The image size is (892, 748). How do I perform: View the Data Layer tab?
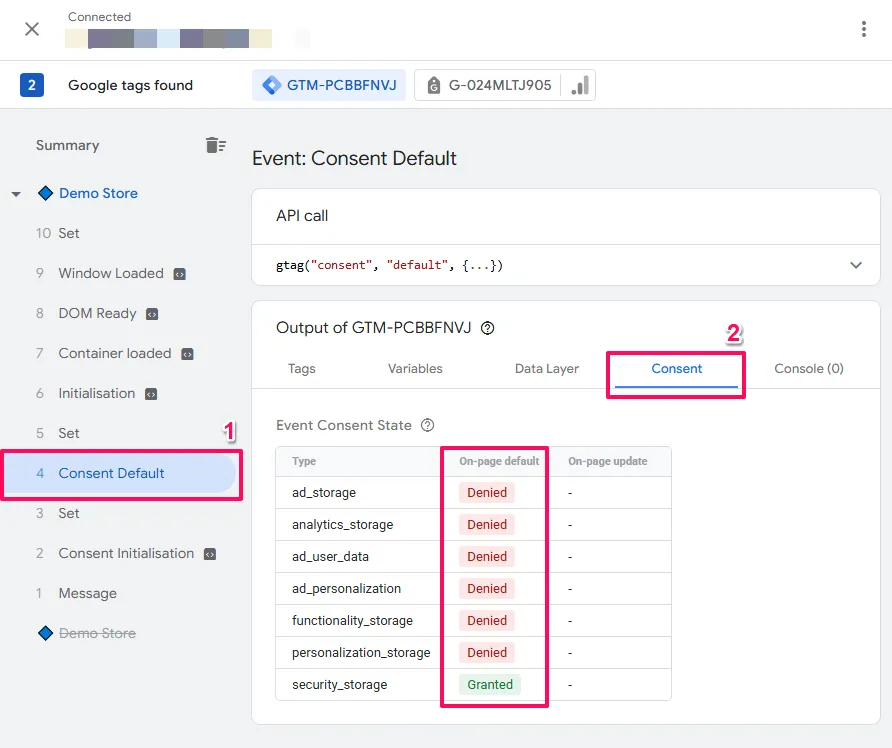point(547,368)
